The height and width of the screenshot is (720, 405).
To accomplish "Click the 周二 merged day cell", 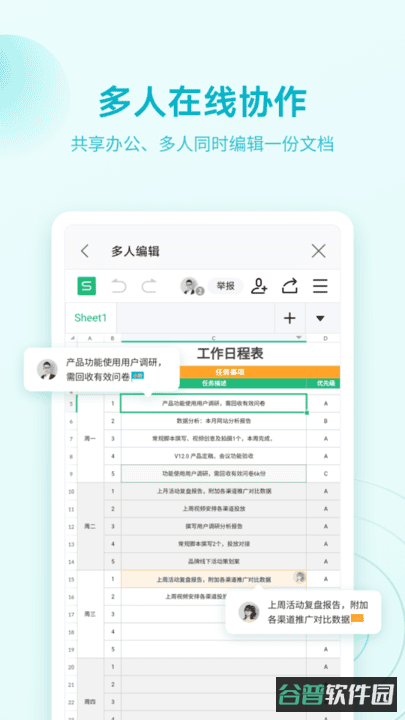I will [x=90, y=526].
